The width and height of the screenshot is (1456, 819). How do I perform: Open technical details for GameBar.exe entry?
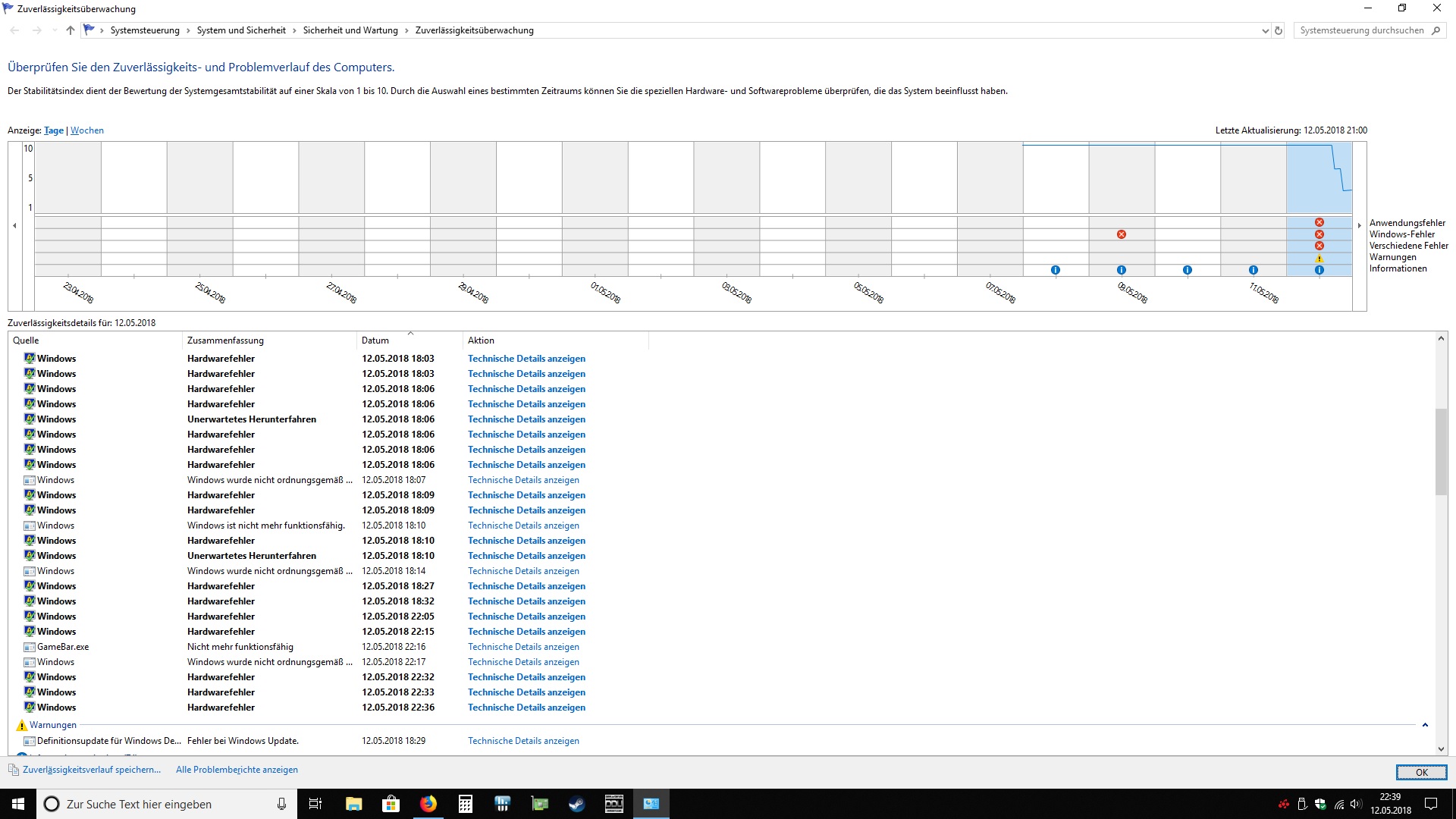[523, 647]
